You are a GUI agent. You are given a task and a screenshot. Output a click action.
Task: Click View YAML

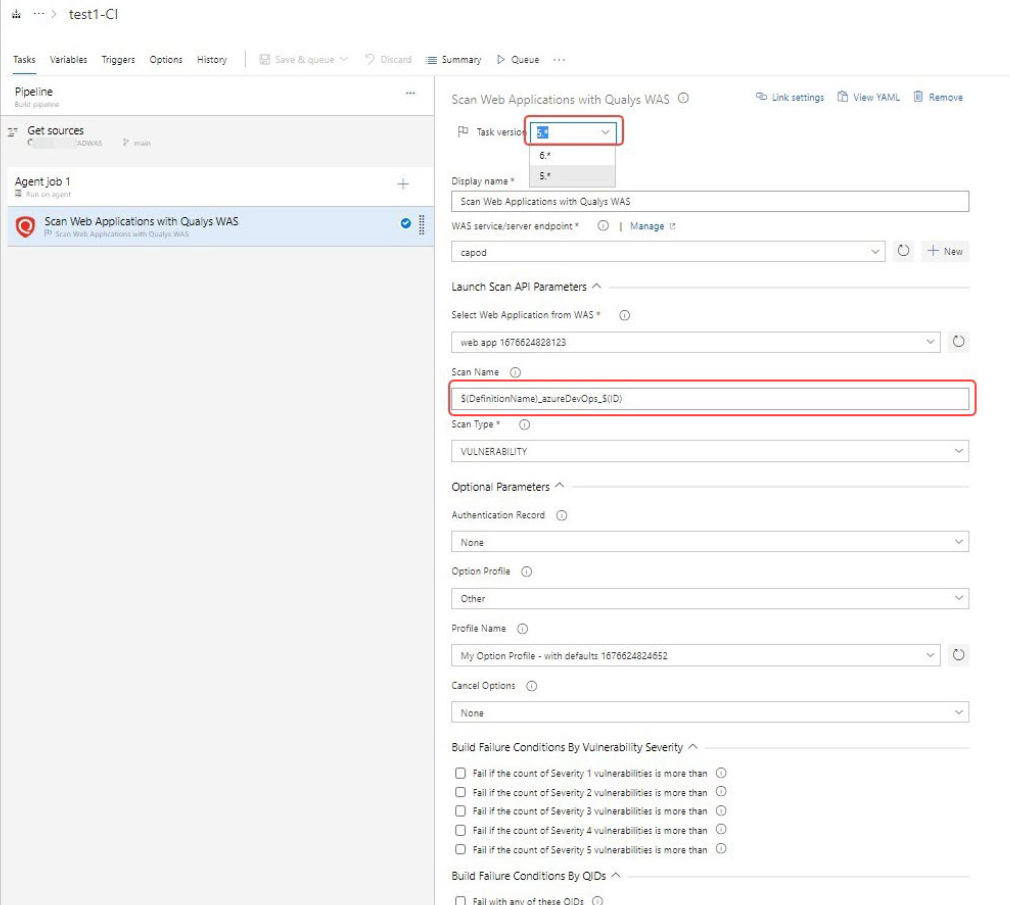[x=868, y=97]
